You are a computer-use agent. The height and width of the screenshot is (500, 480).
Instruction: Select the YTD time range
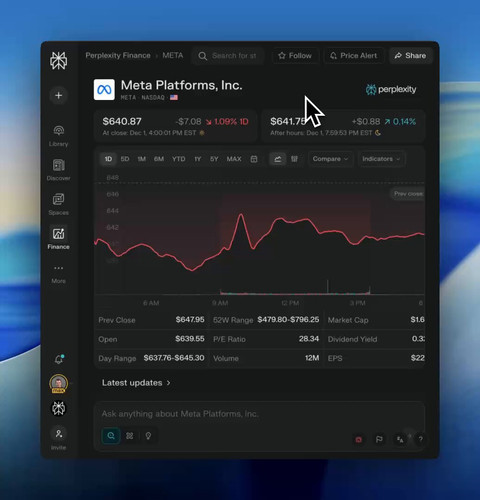(x=179, y=159)
